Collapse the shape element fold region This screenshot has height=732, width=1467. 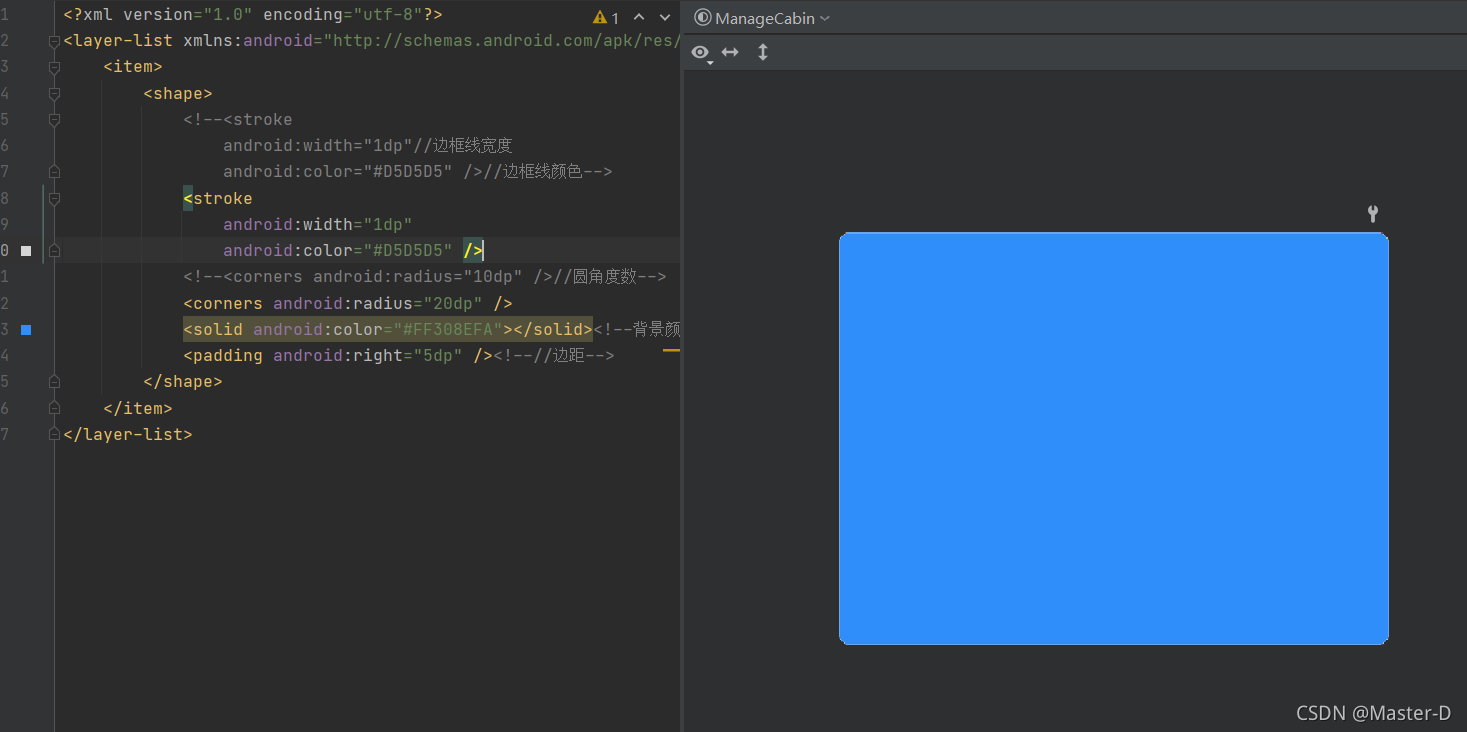[54, 93]
